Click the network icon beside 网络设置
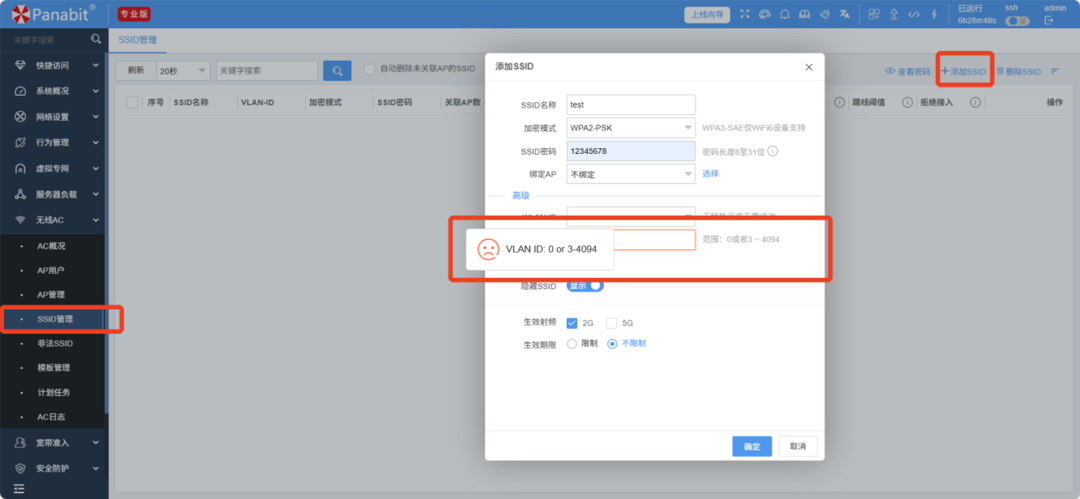 coord(20,116)
